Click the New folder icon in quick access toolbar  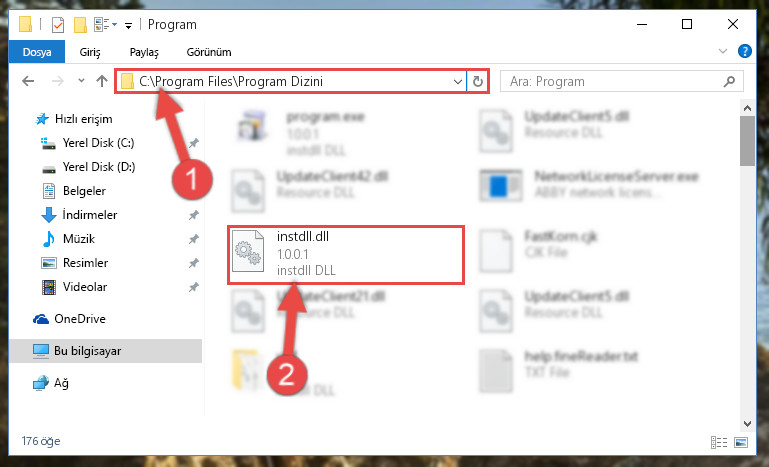(80, 25)
